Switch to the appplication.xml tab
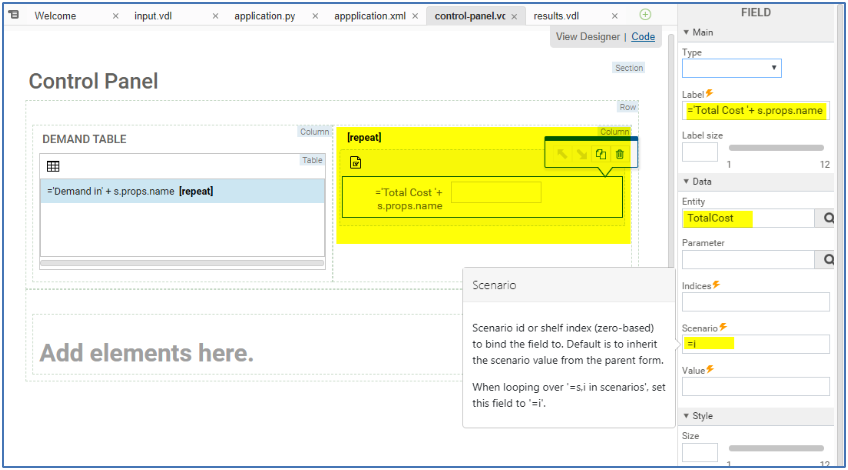The height and width of the screenshot is (470, 848). [369, 16]
